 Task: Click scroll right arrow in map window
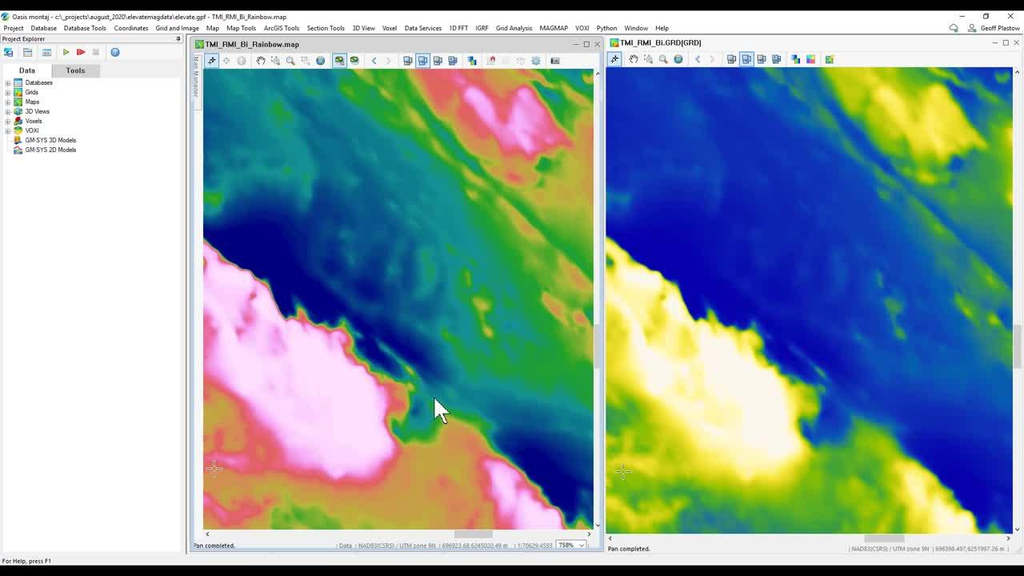click(588, 534)
